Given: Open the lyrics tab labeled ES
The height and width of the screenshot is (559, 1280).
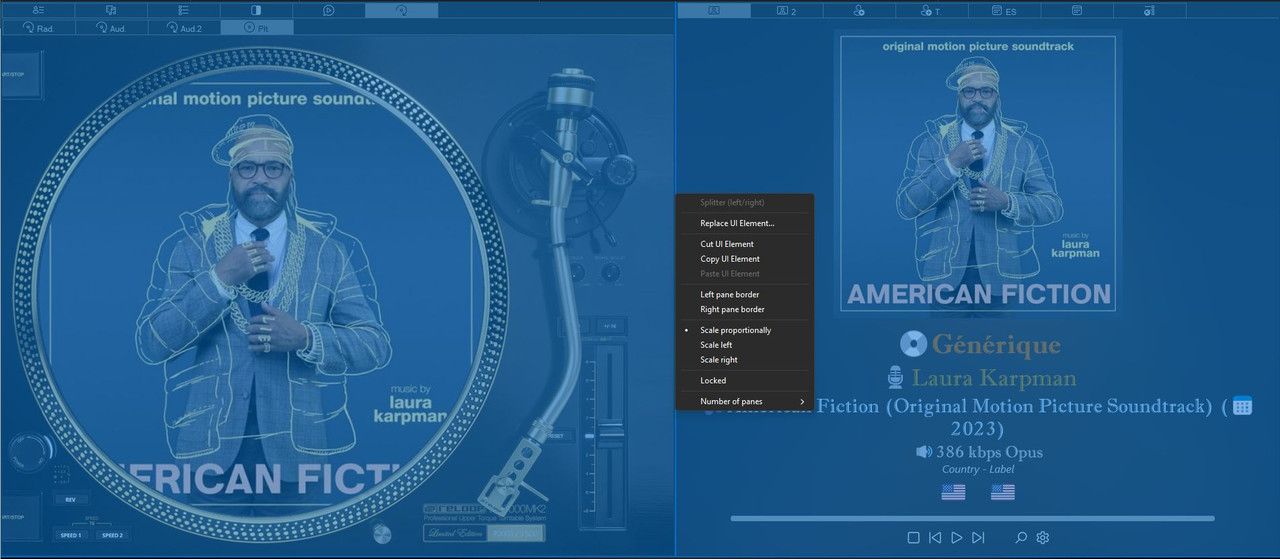Looking at the screenshot, I should coord(1004,10).
